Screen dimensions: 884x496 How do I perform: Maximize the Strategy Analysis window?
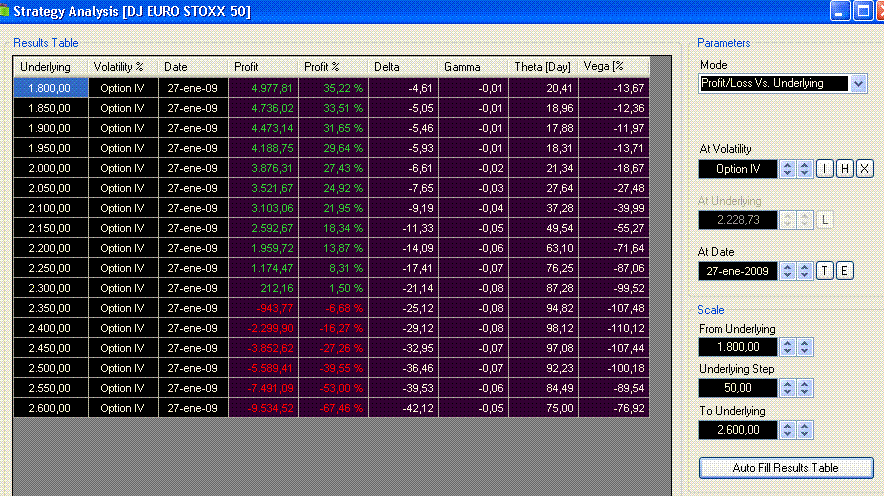point(863,11)
